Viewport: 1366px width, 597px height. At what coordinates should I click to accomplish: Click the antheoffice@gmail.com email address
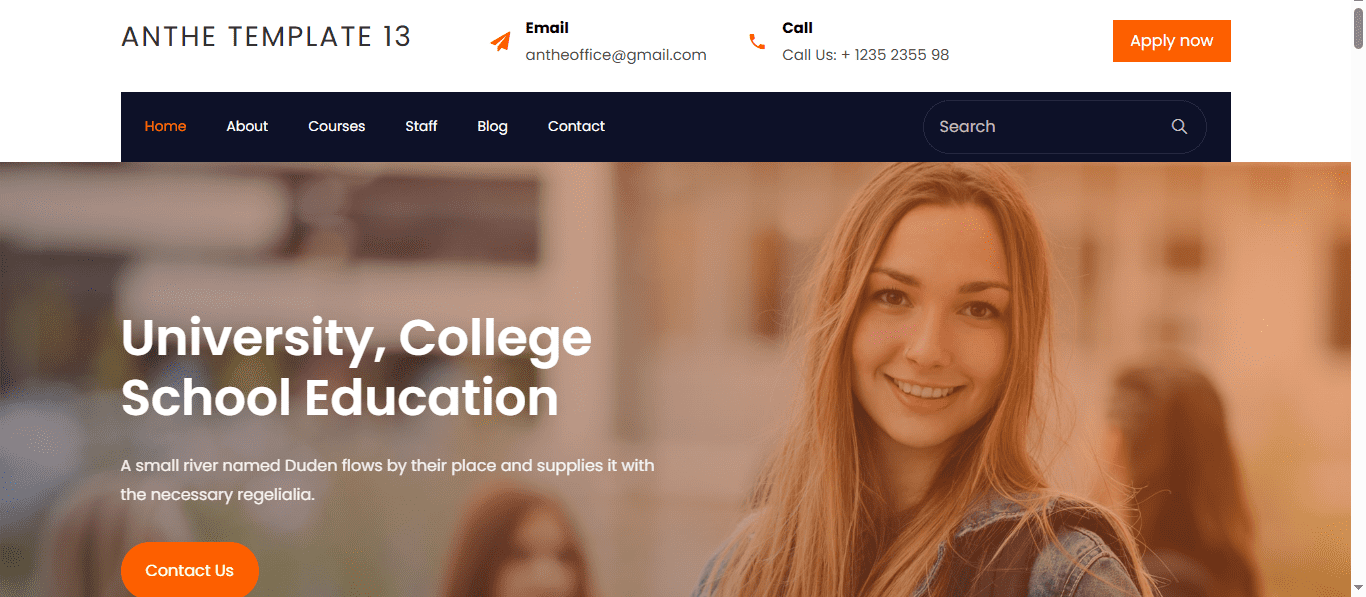click(616, 55)
